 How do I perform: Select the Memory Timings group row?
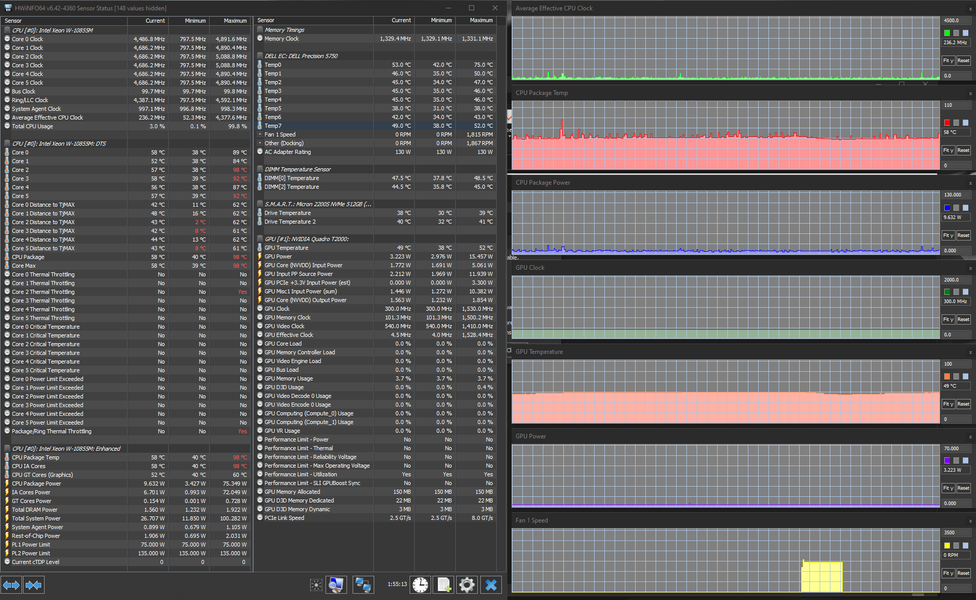click(x=376, y=30)
